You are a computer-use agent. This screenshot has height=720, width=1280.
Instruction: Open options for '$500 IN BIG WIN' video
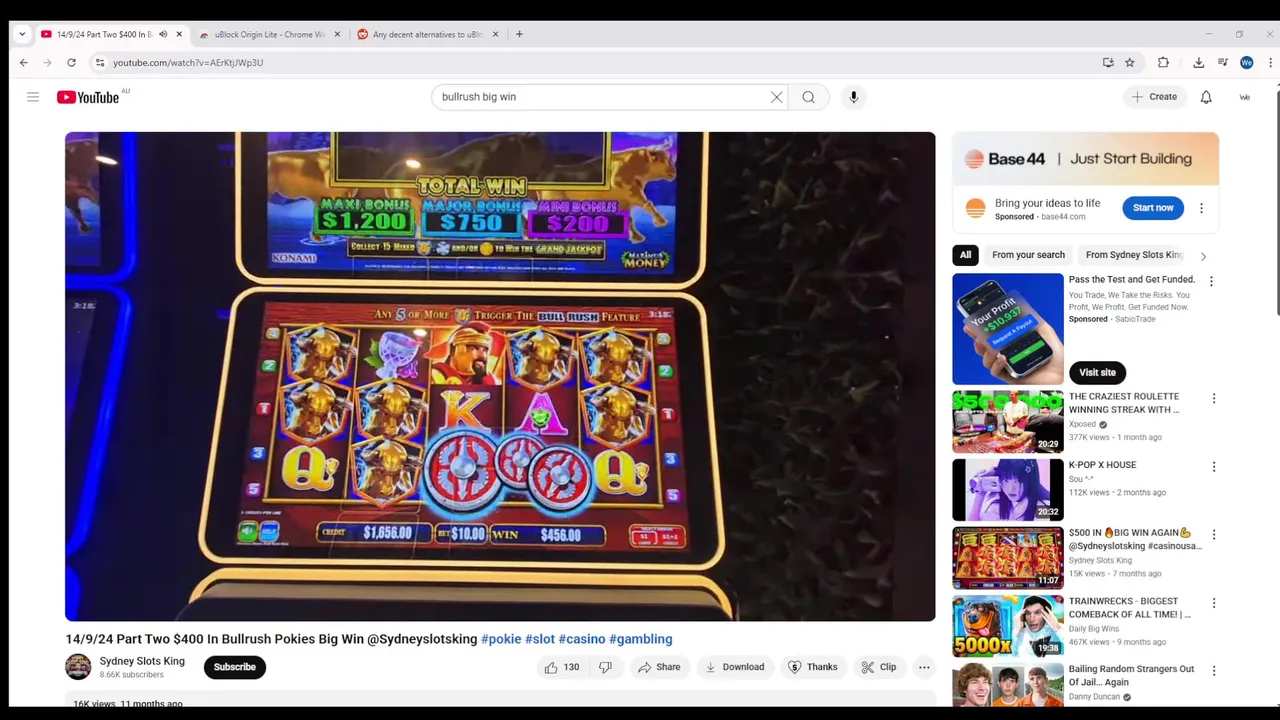tap(1214, 535)
